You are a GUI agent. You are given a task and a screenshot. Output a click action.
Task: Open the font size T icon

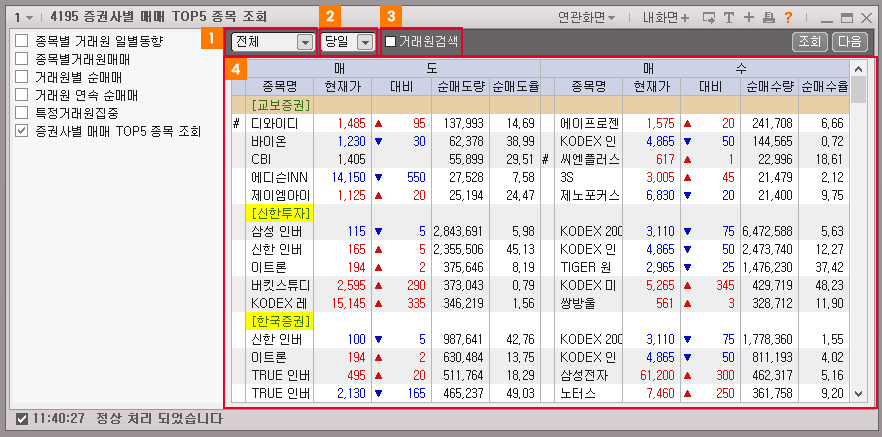(728, 17)
